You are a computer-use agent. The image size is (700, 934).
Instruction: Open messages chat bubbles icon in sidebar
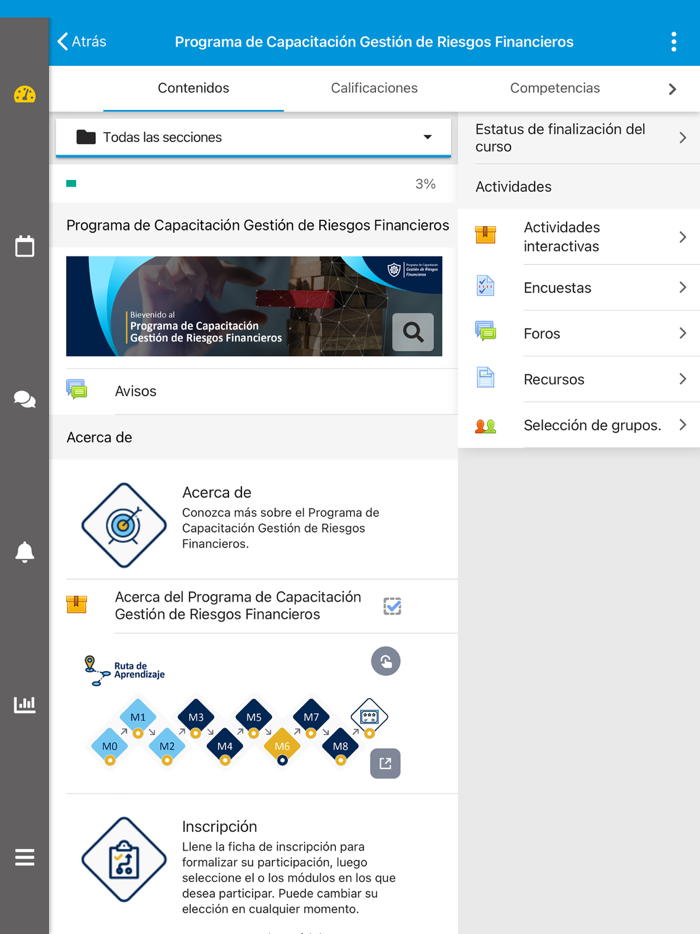coord(24,399)
